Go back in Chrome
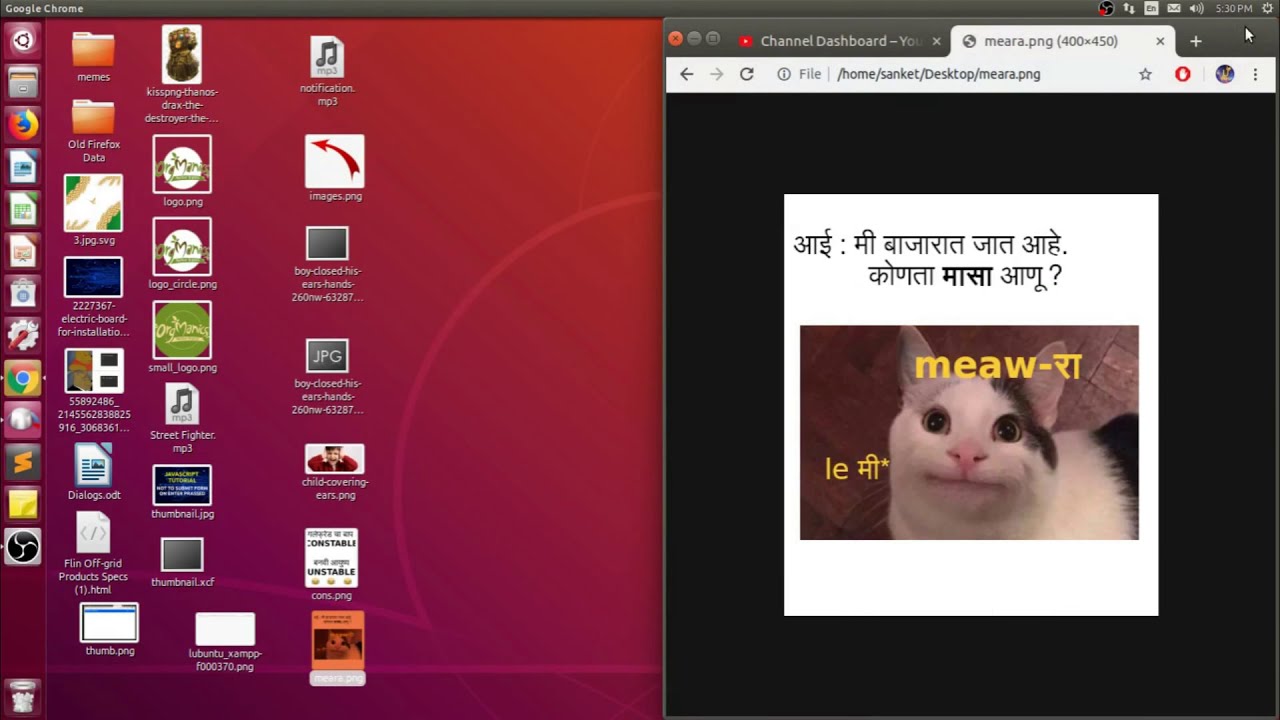 [x=686, y=74]
